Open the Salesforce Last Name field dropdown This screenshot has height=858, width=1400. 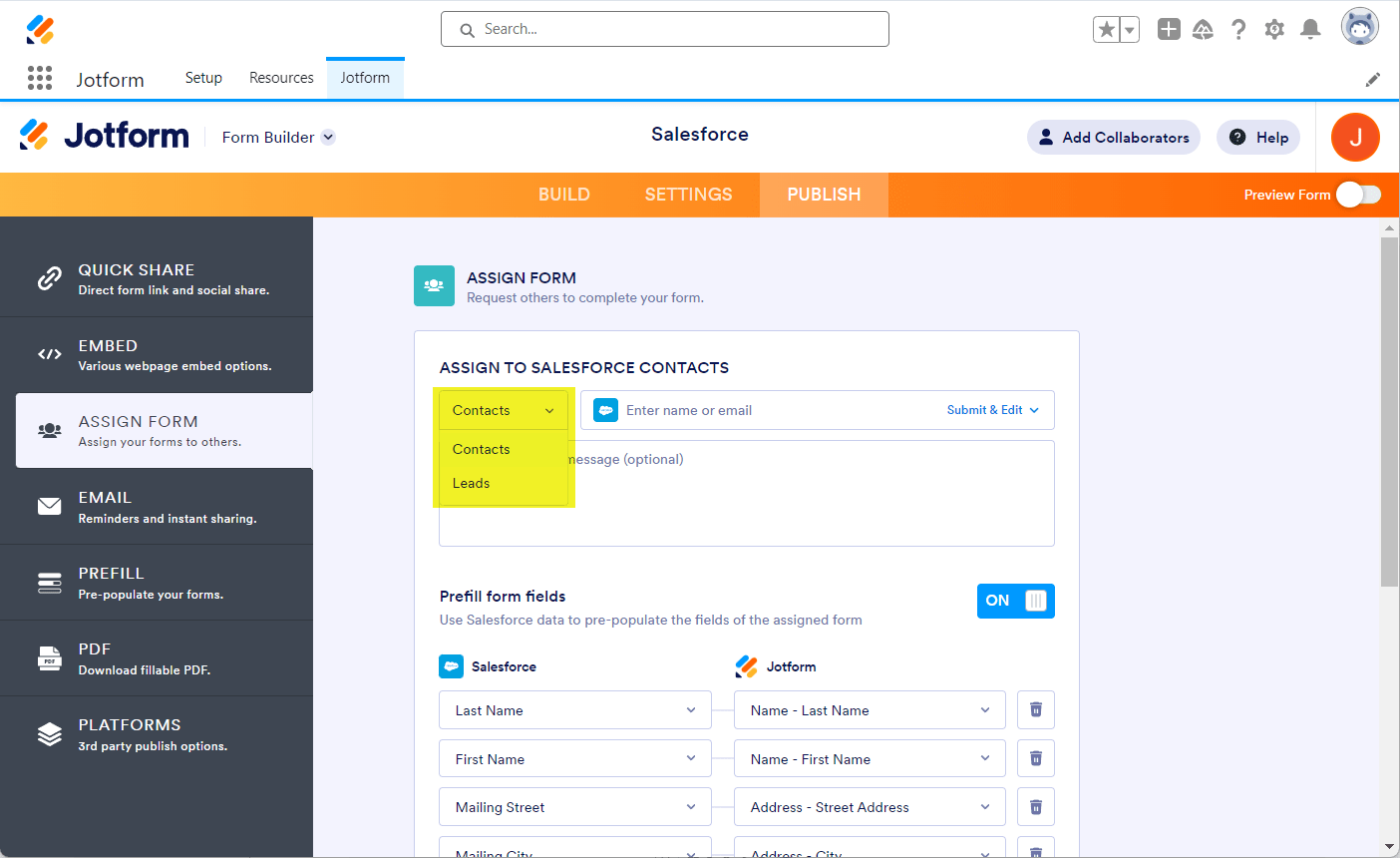575,709
